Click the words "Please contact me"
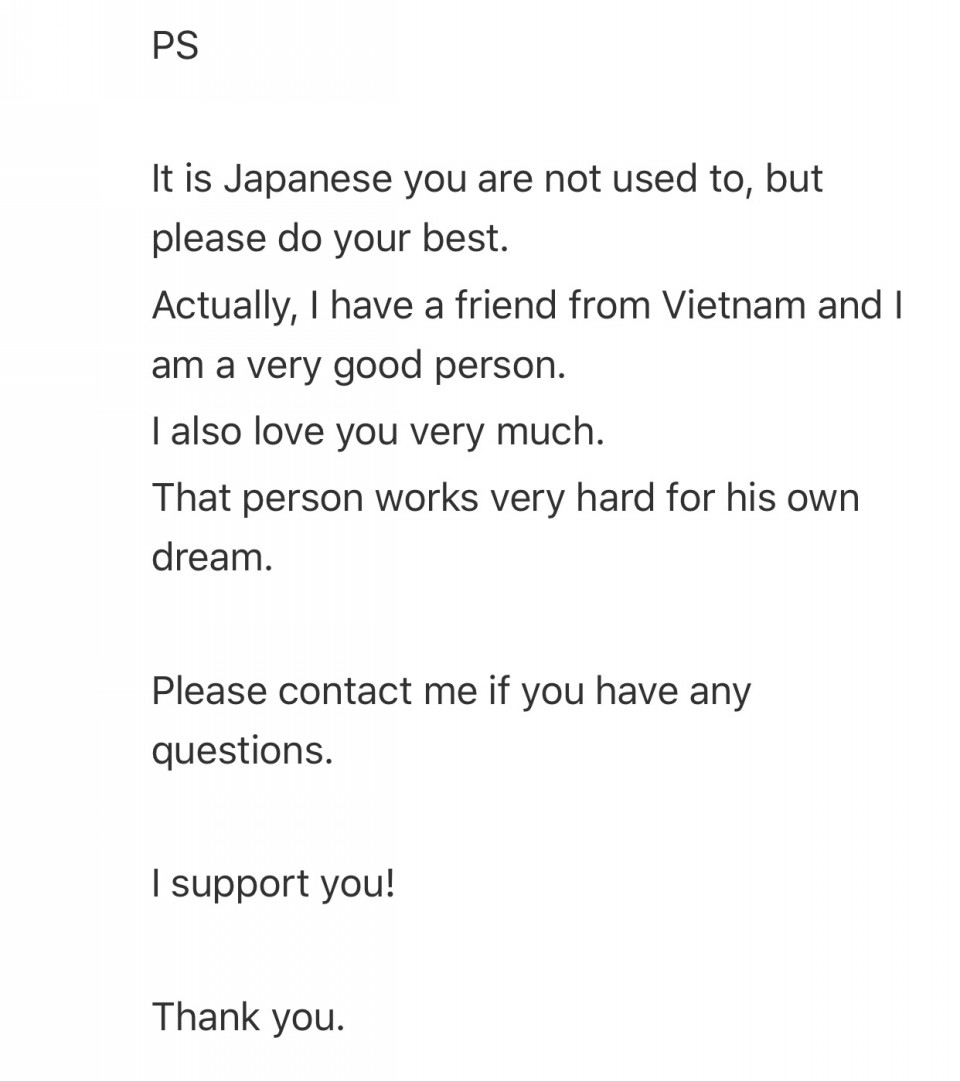Viewport: 960px width, 1082px height. tap(314, 691)
